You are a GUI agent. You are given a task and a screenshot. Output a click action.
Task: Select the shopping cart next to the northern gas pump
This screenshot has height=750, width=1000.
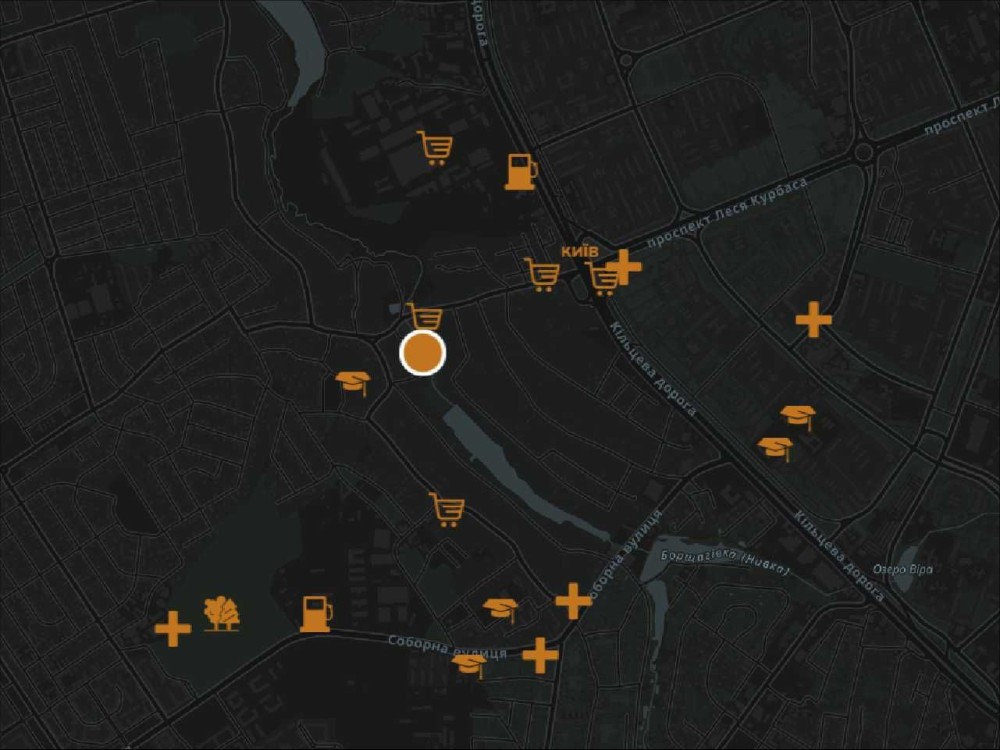tap(435, 148)
